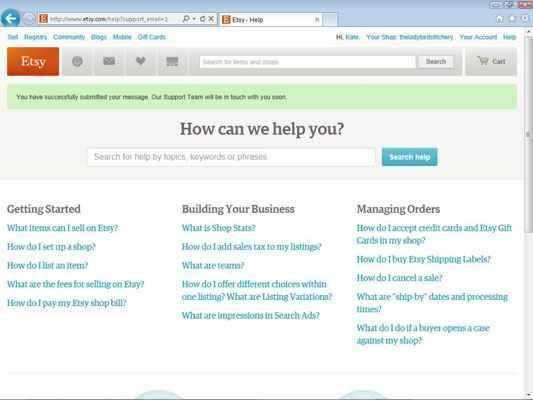Open 'How do I pay my Etsy shop bill?'

click(x=67, y=303)
